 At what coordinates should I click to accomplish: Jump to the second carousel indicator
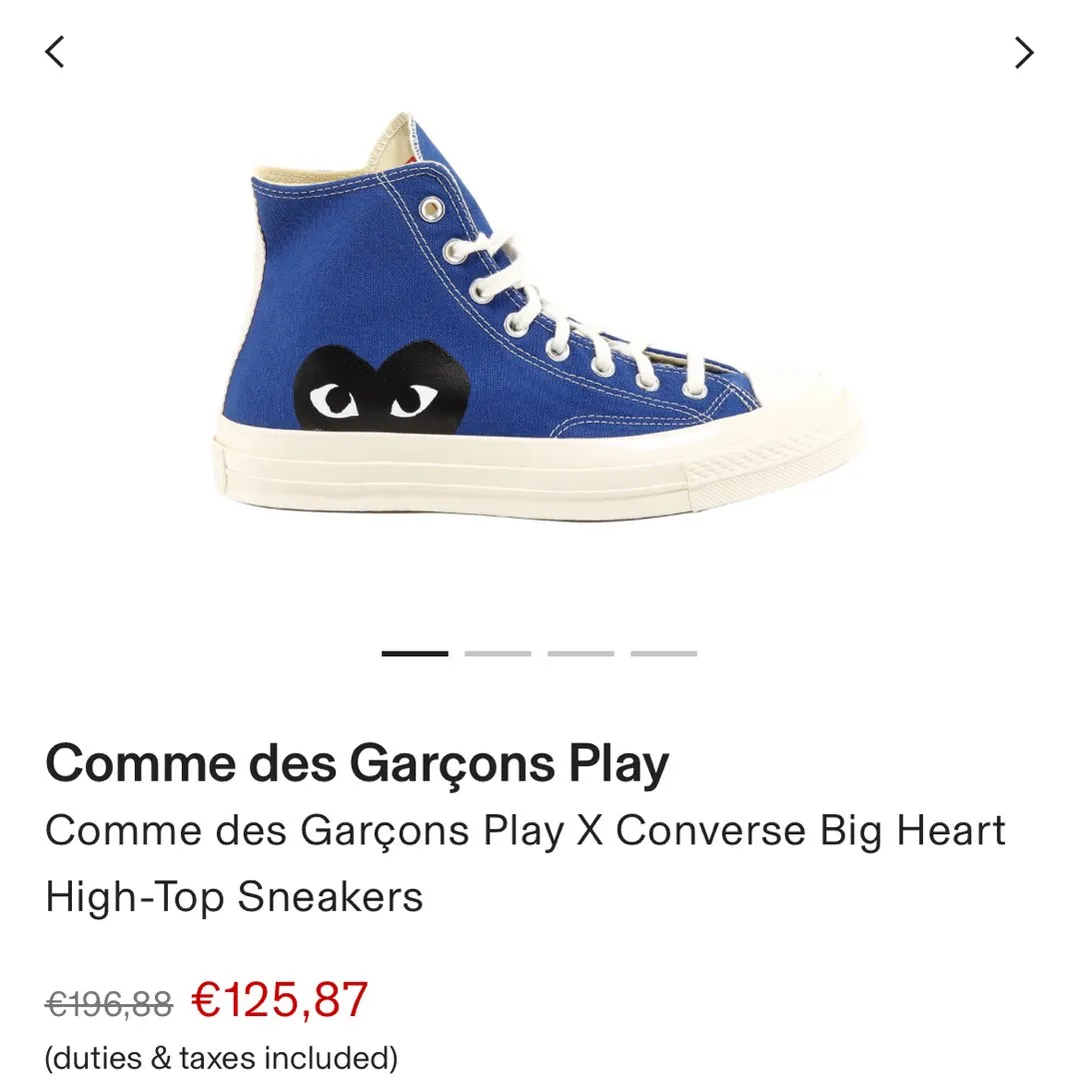498,653
